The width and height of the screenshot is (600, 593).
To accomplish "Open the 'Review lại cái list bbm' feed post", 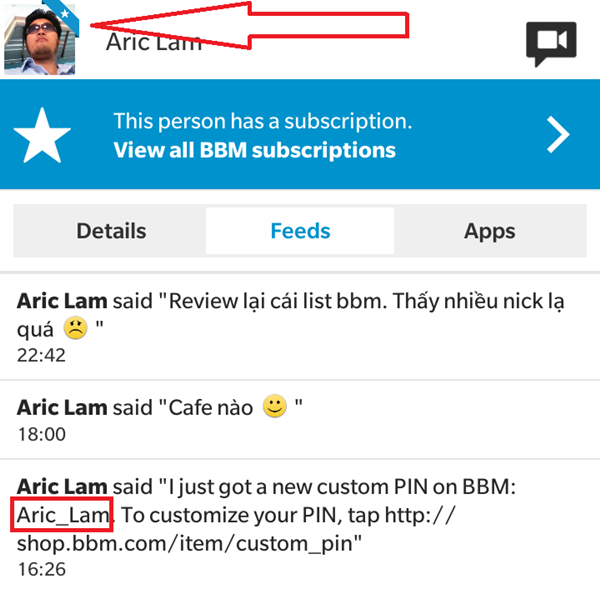I will click(300, 327).
